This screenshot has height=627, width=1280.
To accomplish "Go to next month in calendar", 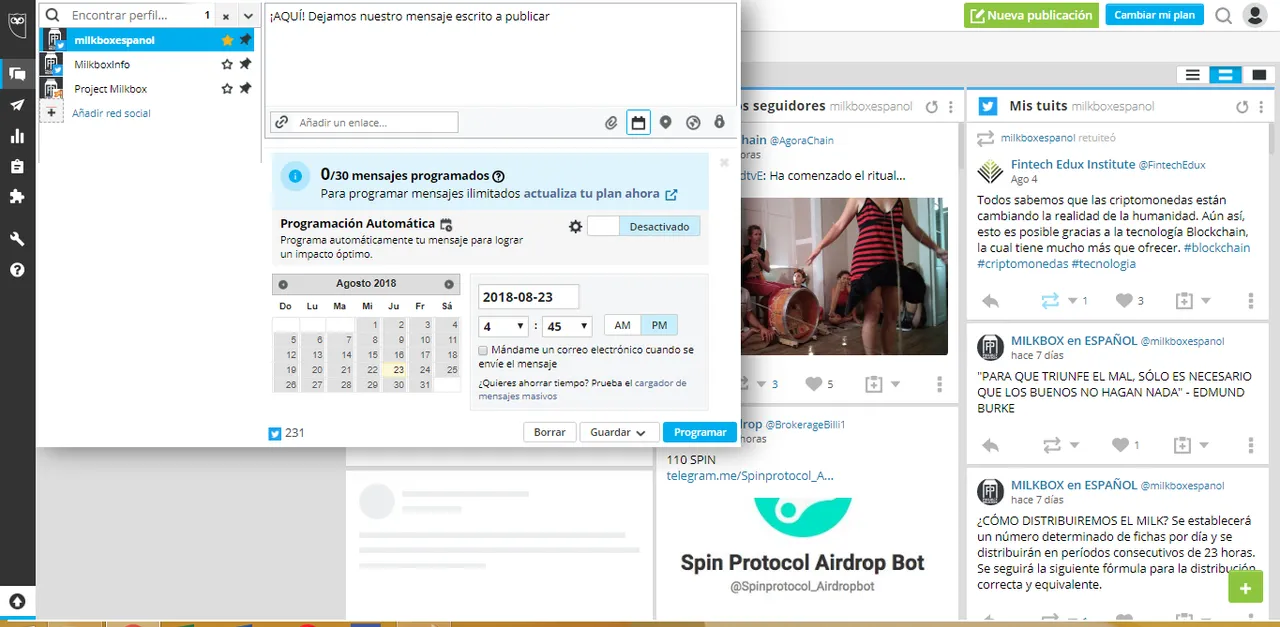I will [x=449, y=284].
